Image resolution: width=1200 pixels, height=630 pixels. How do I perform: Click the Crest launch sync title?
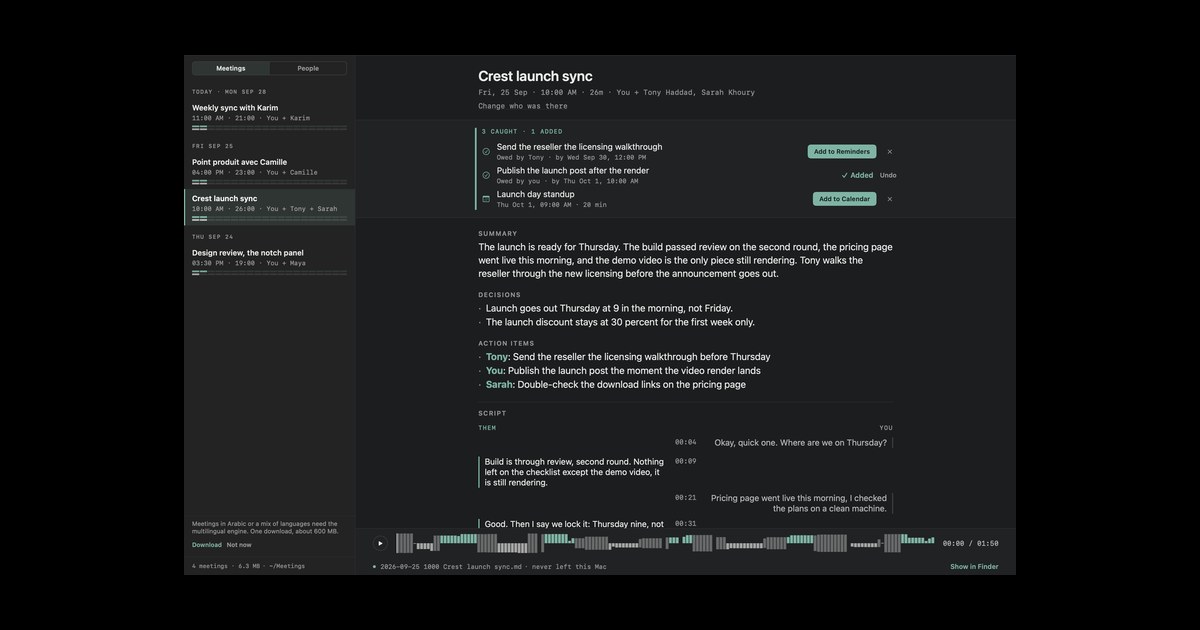[535, 76]
